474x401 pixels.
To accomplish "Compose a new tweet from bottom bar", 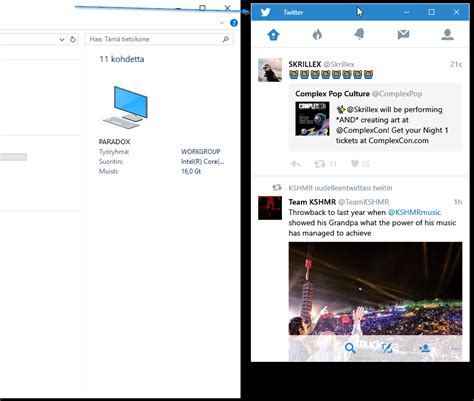I will (x=387, y=348).
